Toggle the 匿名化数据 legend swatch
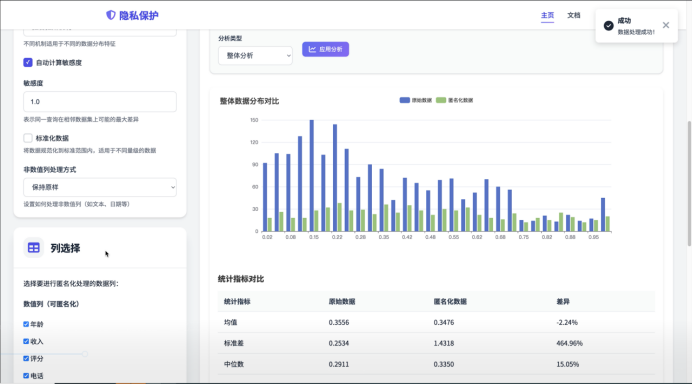Screen dimensions: 693x384 click(441, 100)
